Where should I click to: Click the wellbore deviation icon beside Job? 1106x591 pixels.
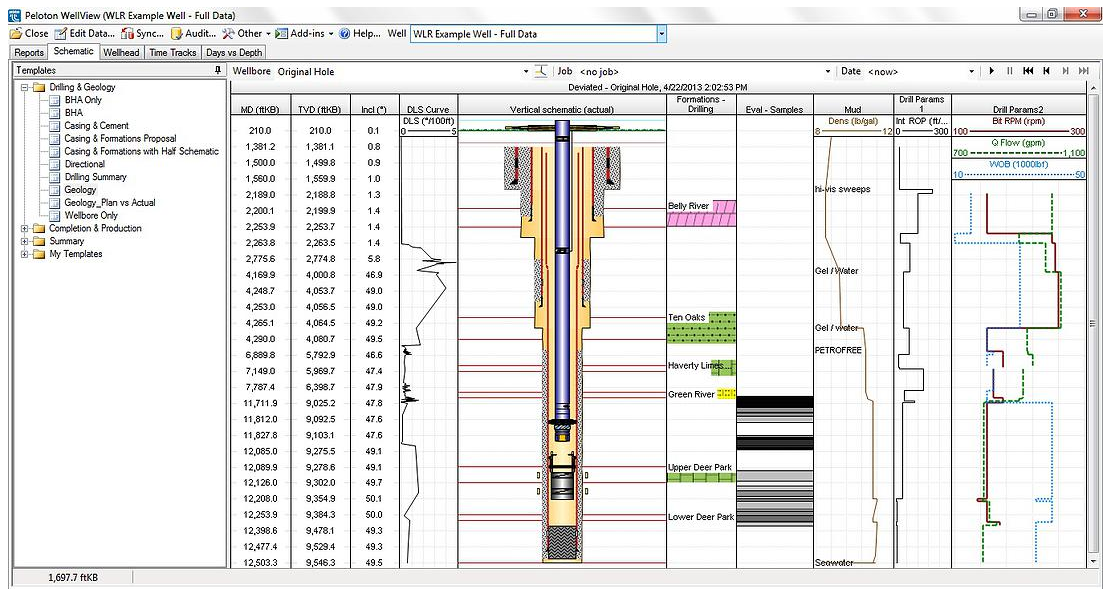(542, 71)
